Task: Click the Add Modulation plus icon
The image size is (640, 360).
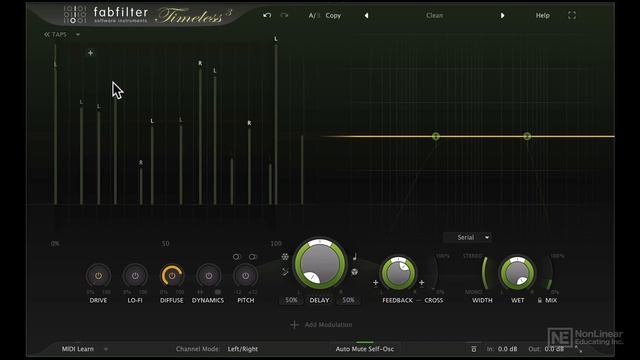Action: coord(294,324)
